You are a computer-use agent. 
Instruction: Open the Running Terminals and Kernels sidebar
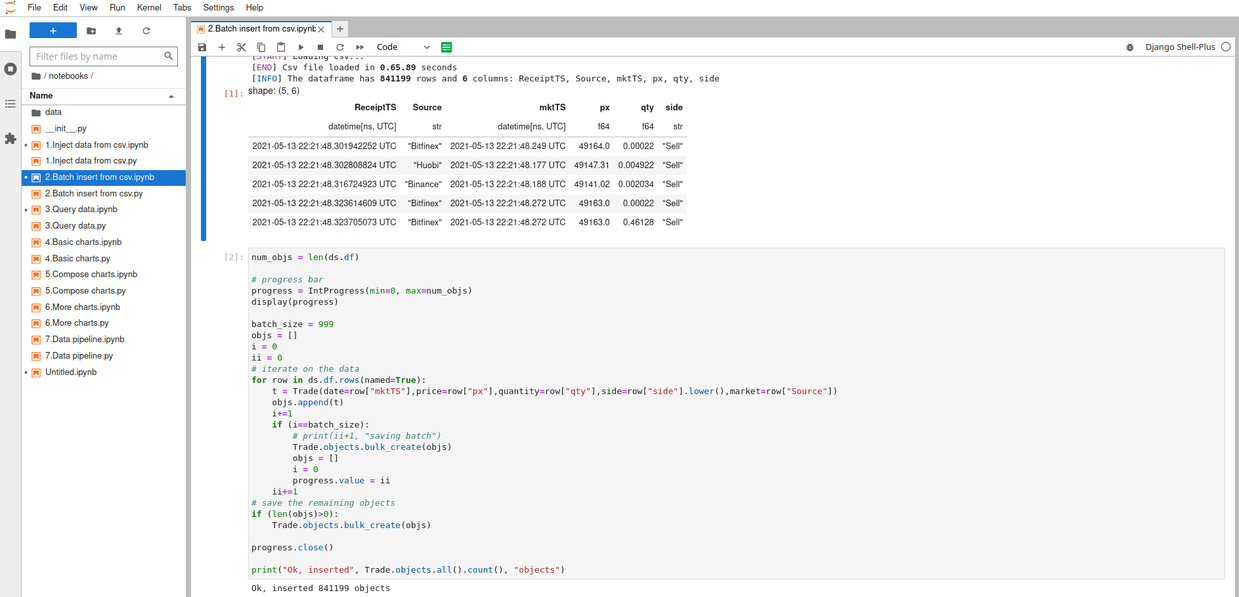(11, 69)
